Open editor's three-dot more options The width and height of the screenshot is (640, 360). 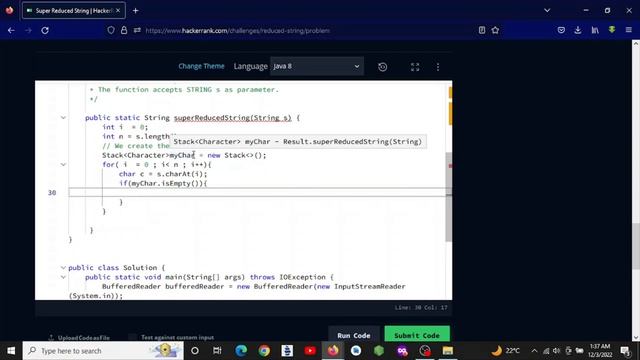click(438, 67)
